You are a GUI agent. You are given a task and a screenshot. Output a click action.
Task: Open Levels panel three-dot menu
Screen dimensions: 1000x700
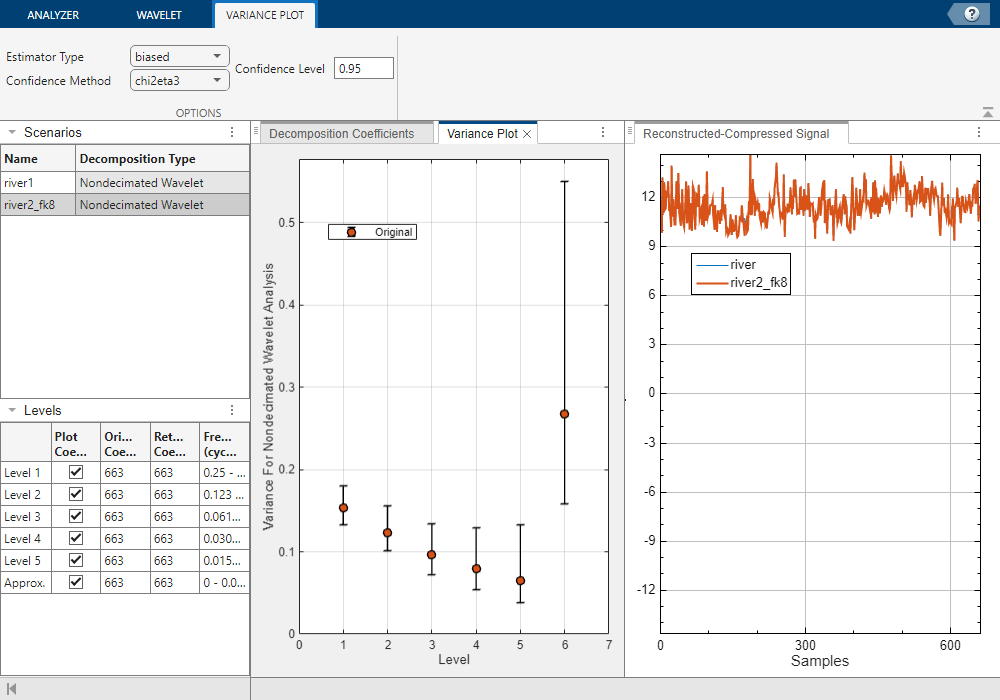click(x=232, y=410)
